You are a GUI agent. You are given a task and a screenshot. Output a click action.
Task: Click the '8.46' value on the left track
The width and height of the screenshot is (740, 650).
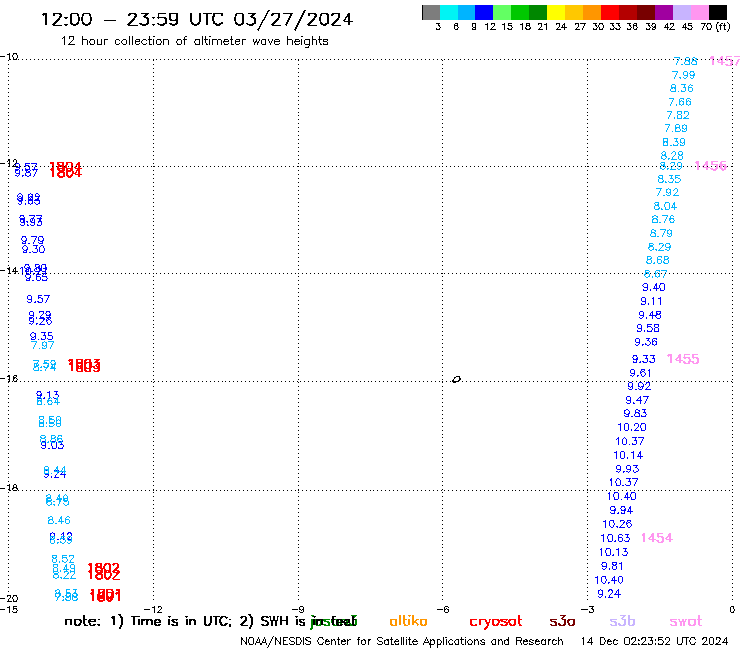59,520
